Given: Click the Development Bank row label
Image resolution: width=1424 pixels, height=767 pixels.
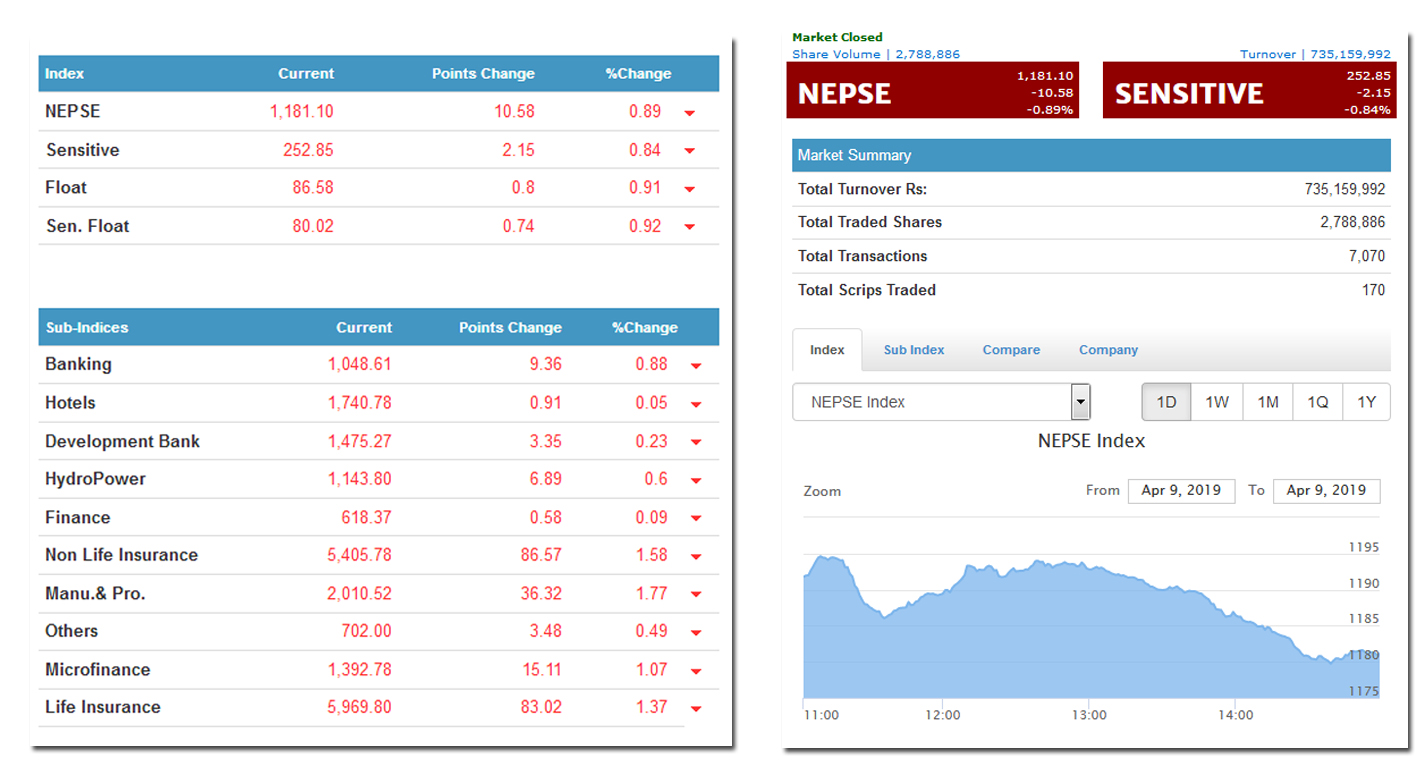Looking at the screenshot, I should point(122,441).
